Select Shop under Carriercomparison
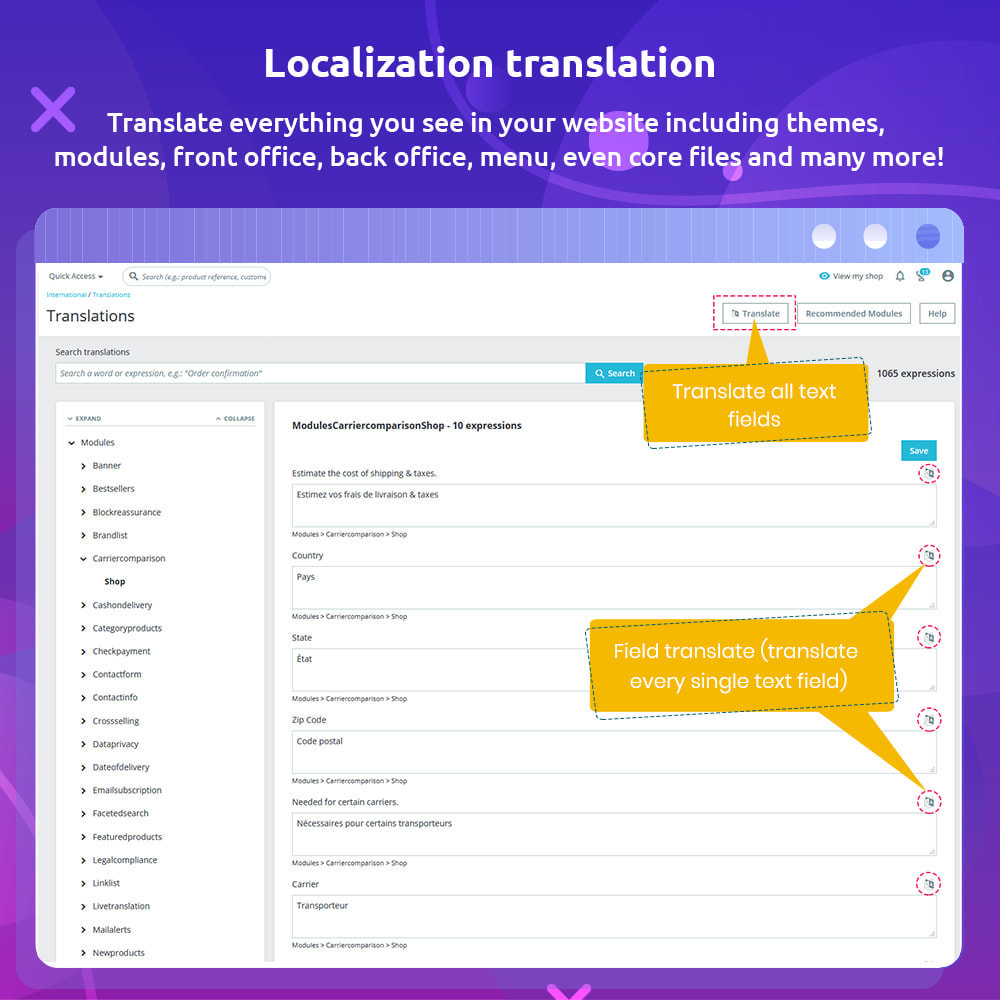This screenshot has width=1000, height=1000. 115,582
